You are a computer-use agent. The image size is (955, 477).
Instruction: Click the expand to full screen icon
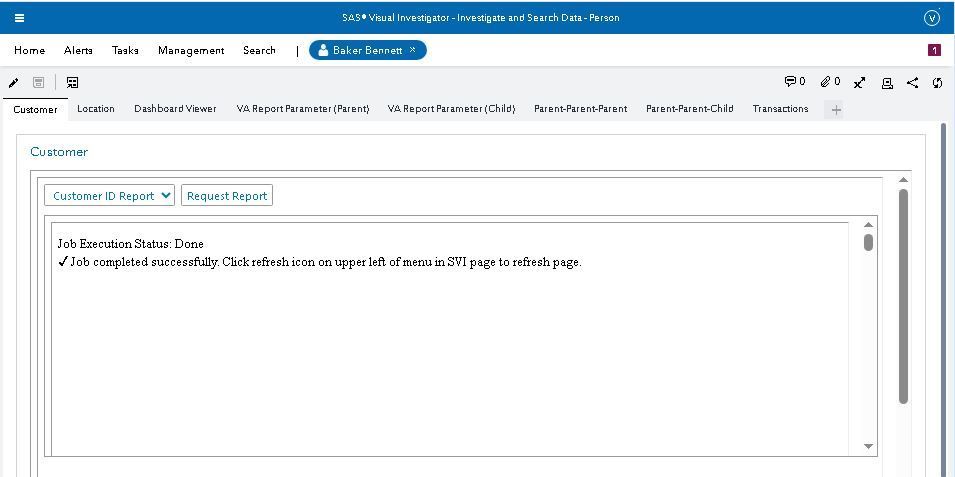coord(859,83)
